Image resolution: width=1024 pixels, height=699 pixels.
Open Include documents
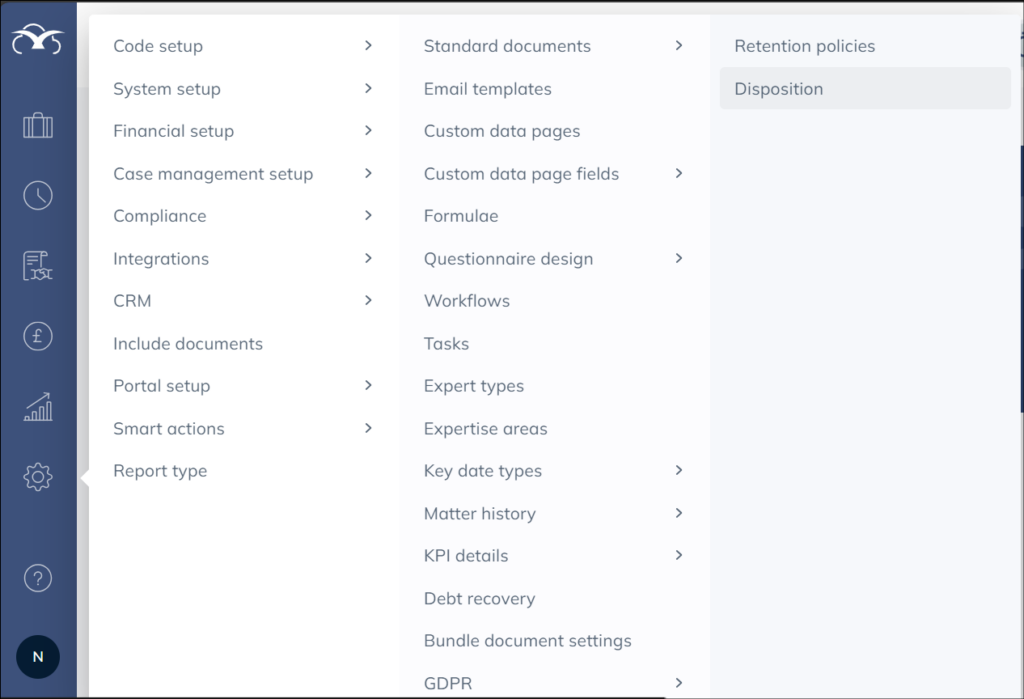pos(188,344)
